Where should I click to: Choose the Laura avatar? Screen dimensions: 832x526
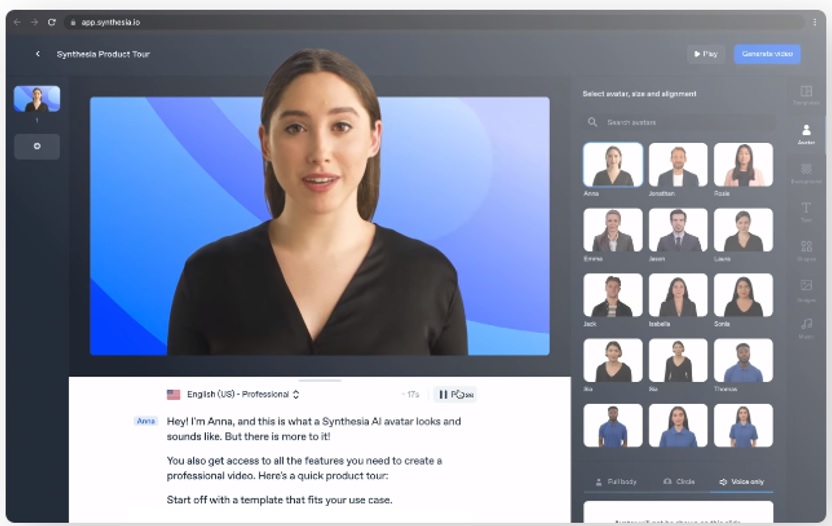coord(743,230)
